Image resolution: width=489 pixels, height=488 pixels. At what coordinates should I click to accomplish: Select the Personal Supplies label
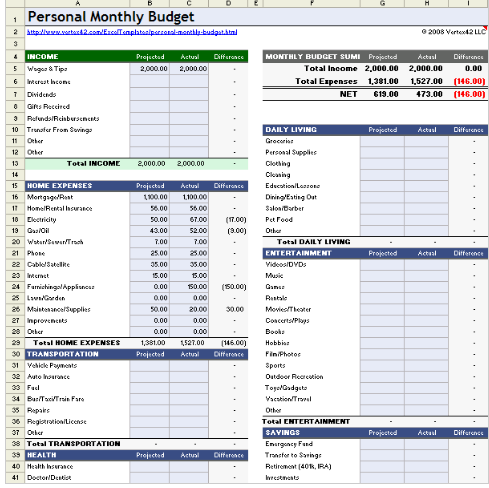(291, 152)
